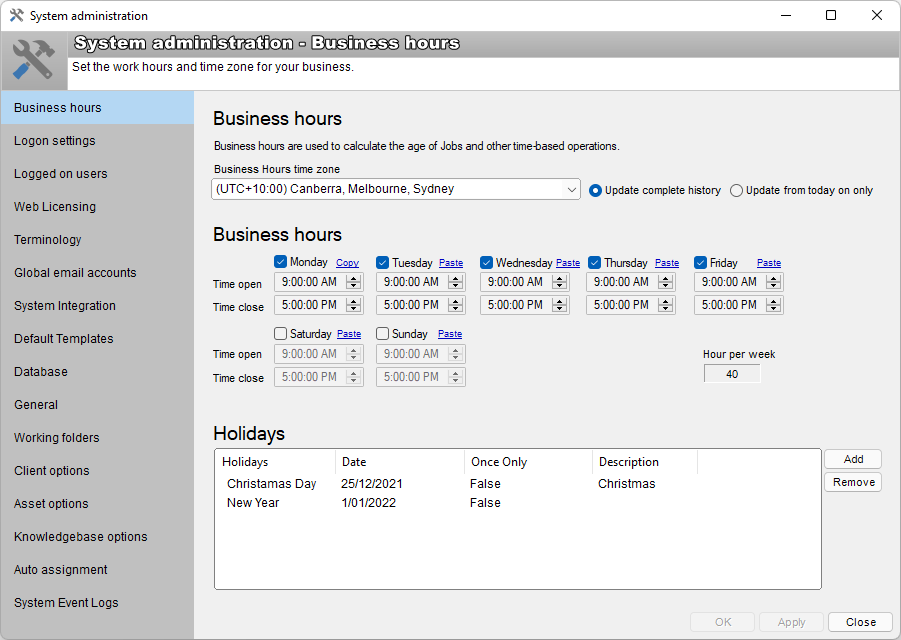Viewport: 901px width, 640px height.
Task: Open Client options
Action: point(97,471)
